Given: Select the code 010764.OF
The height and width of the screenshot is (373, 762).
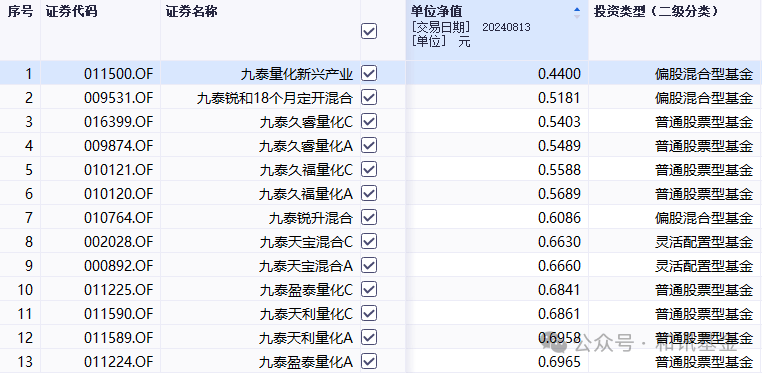Looking at the screenshot, I should coord(119,218).
